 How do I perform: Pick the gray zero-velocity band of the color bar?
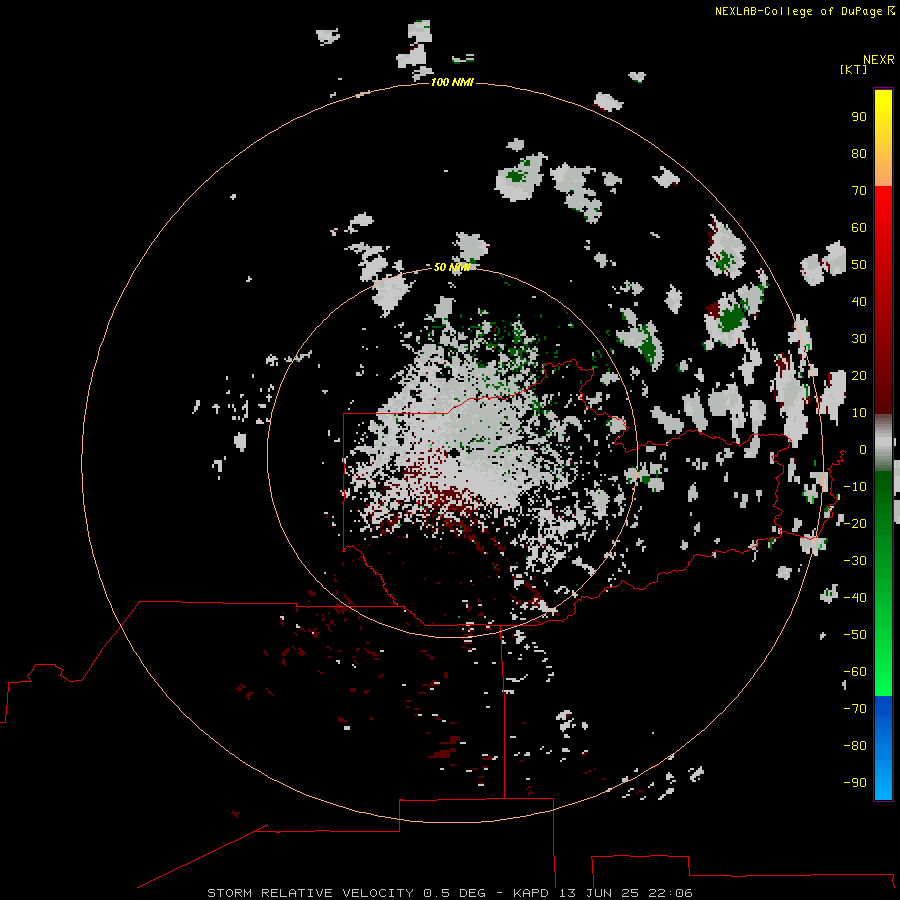(883, 443)
